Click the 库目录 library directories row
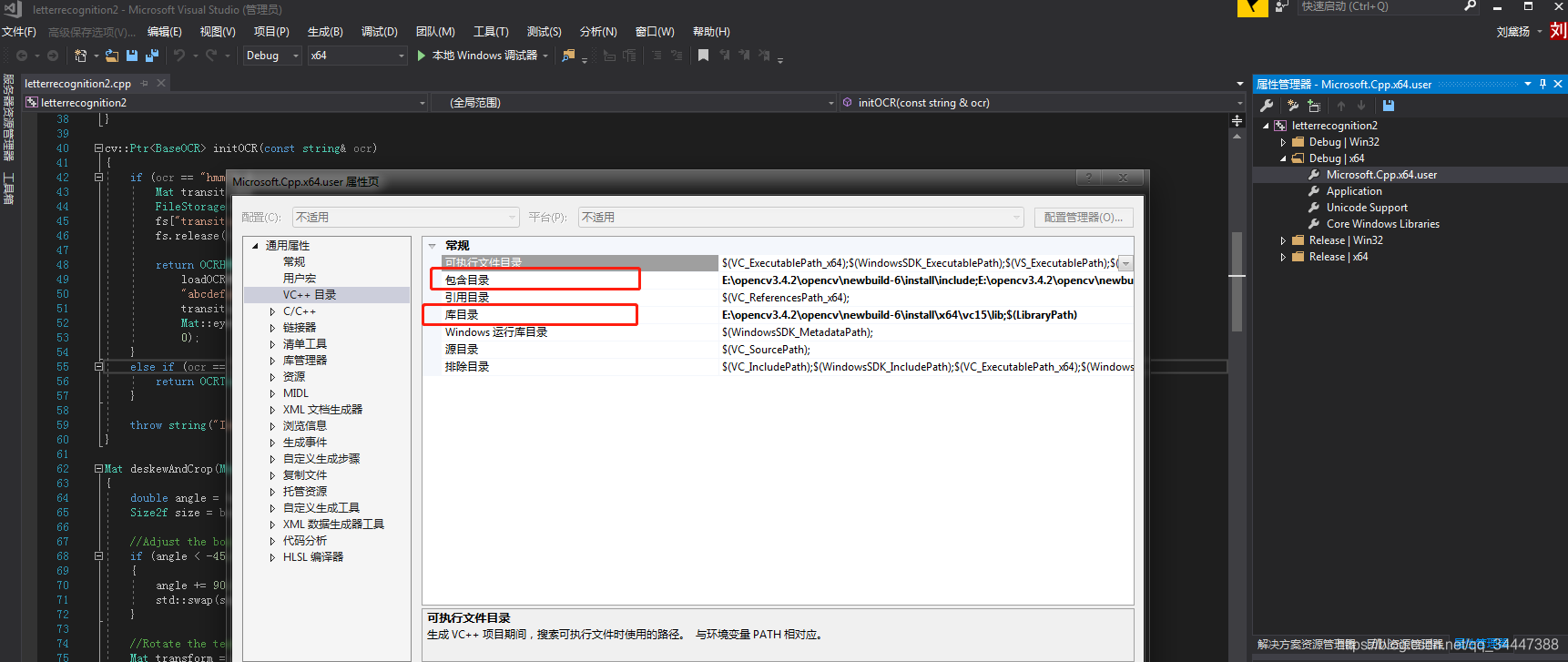Screen dimensions: 1568x662 [779, 315]
